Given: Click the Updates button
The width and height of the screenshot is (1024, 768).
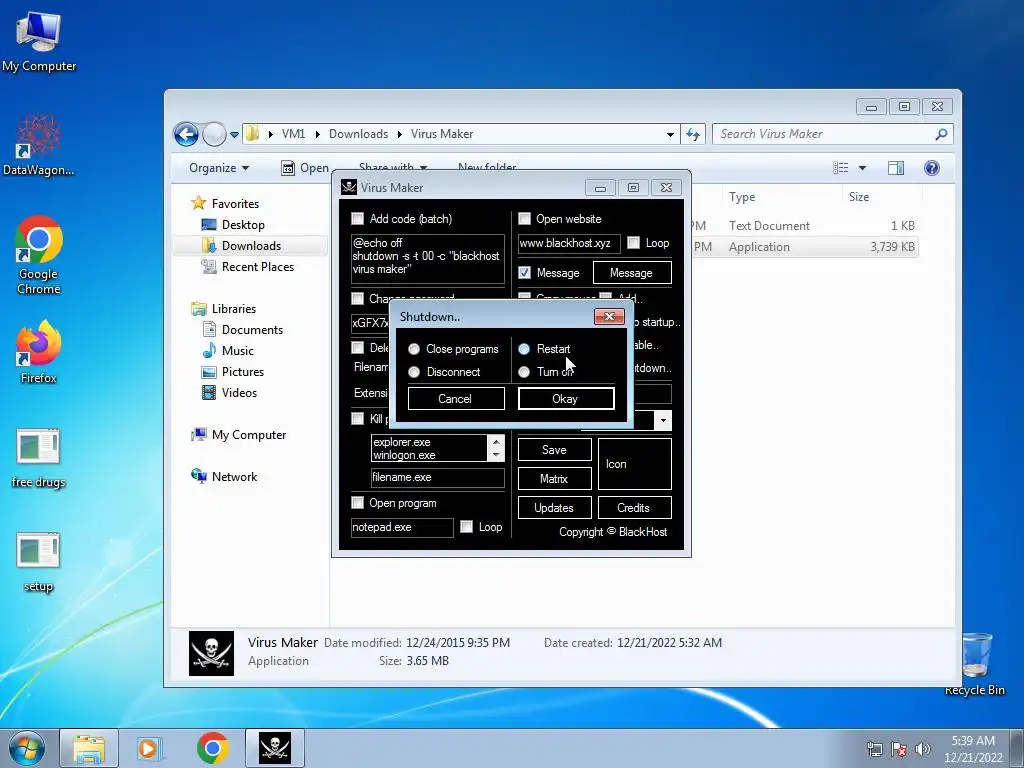Looking at the screenshot, I should click(554, 507).
